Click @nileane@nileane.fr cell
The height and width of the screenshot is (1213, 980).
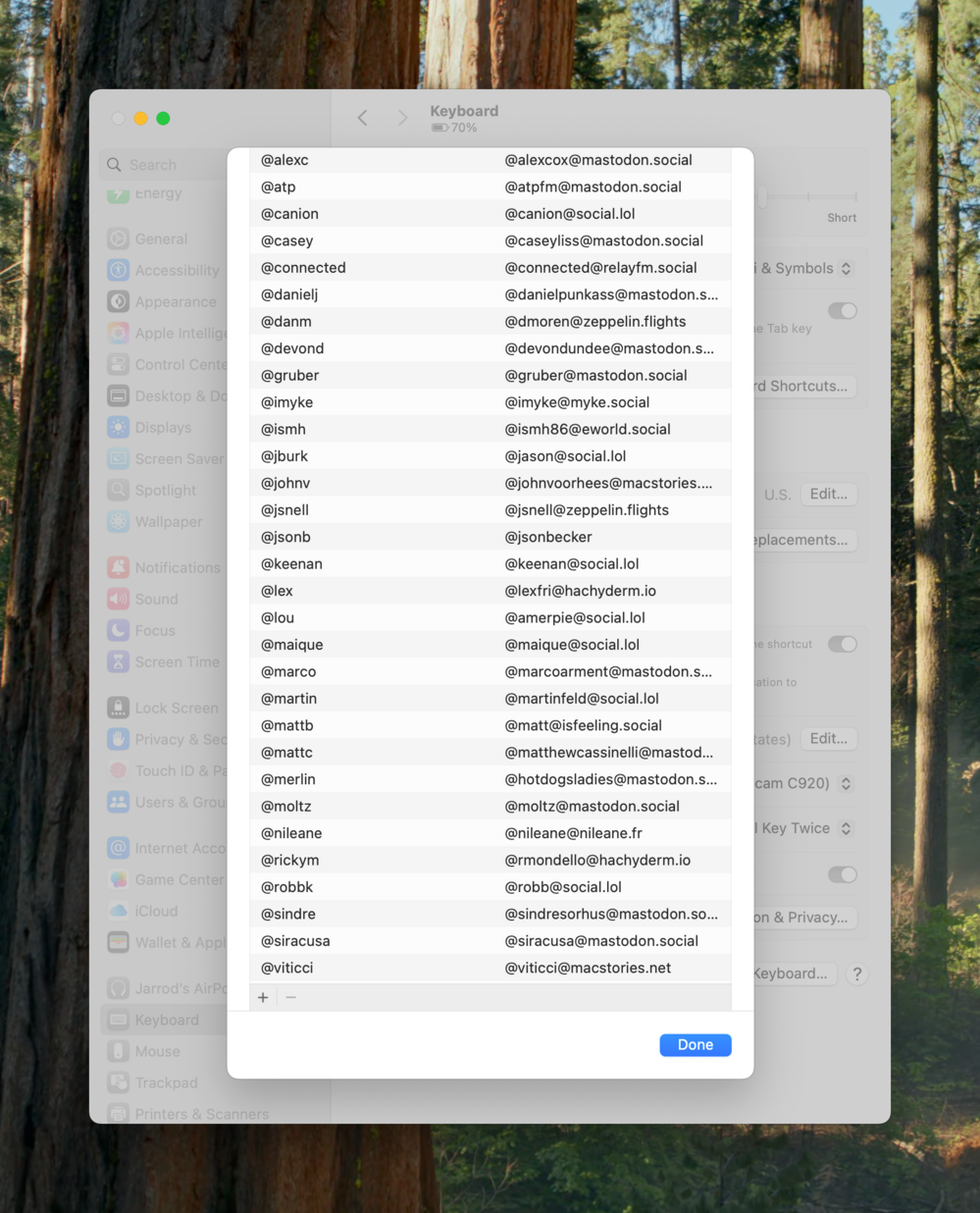coord(574,833)
